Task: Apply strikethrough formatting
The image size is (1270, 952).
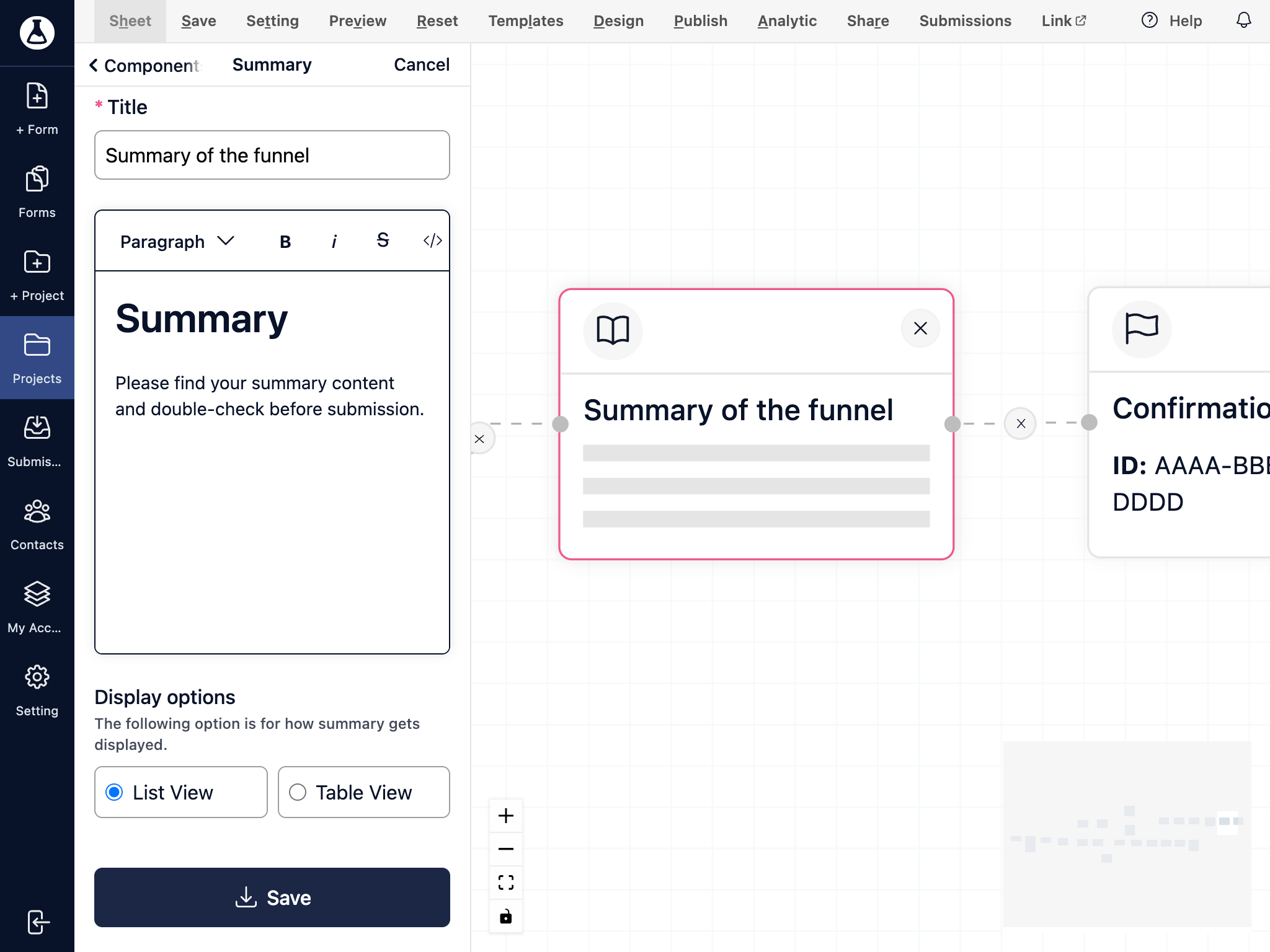Action: coord(383,240)
